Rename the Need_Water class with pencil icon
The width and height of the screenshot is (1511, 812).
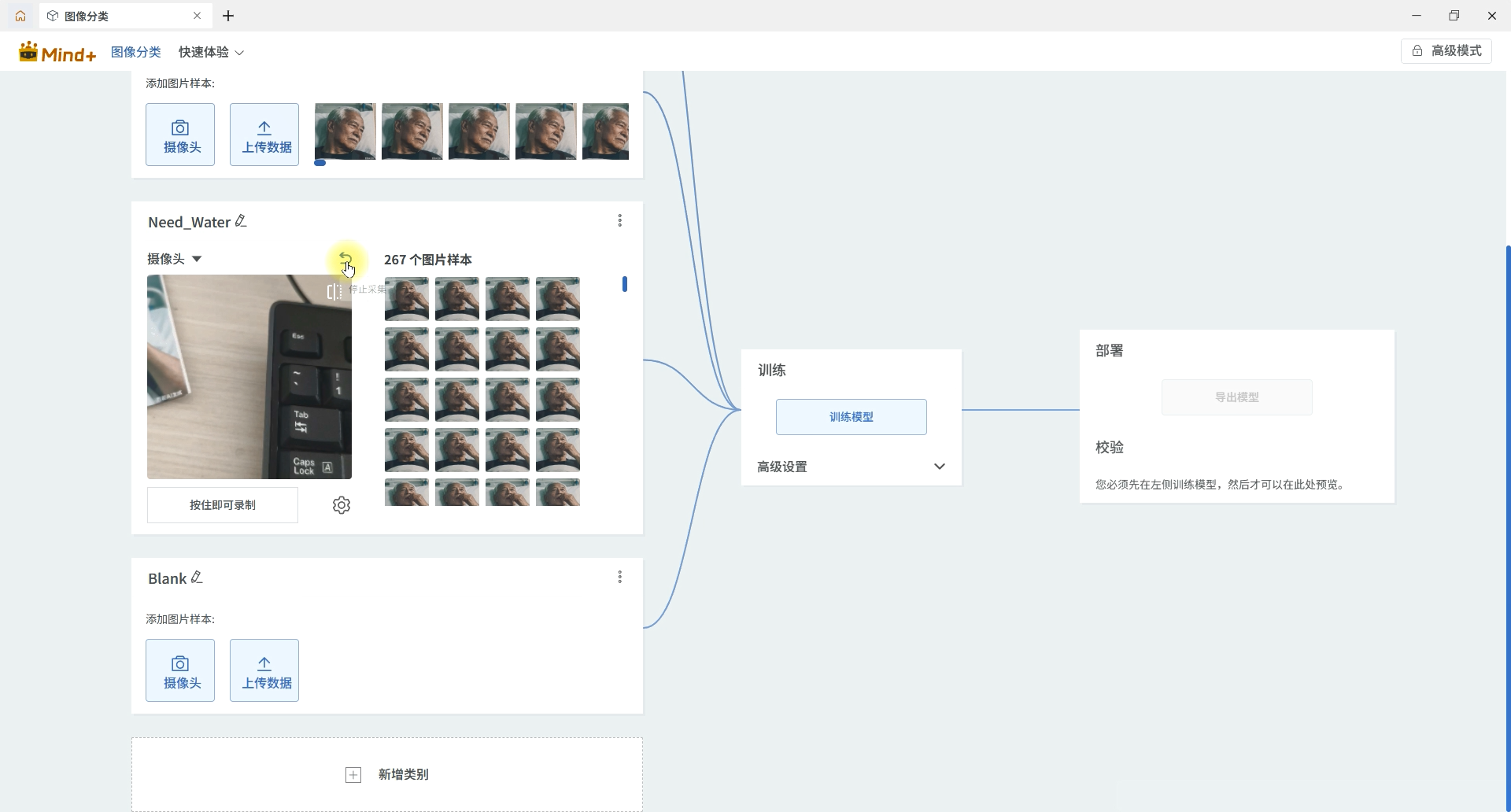(x=242, y=222)
